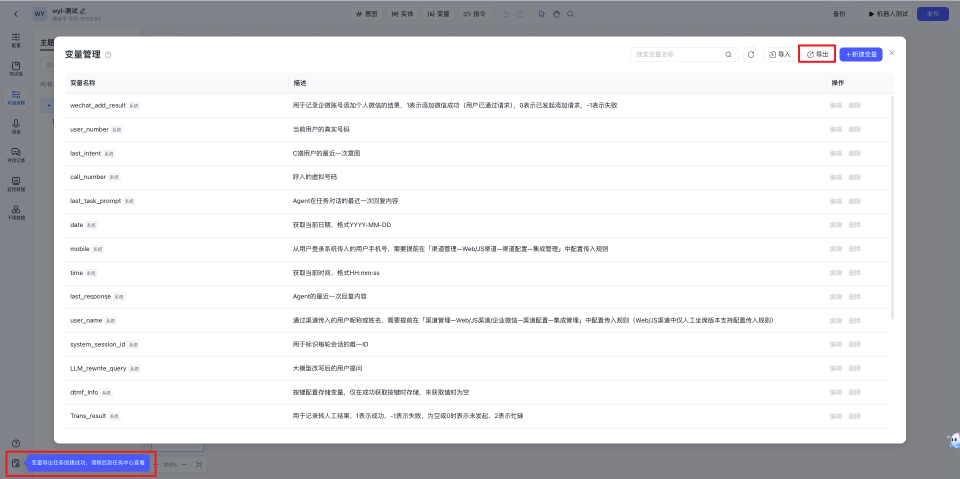Viewport: 960px width, 479px height.
Task: Open the robot assistant icon at bottom-right
Action: point(952,441)
